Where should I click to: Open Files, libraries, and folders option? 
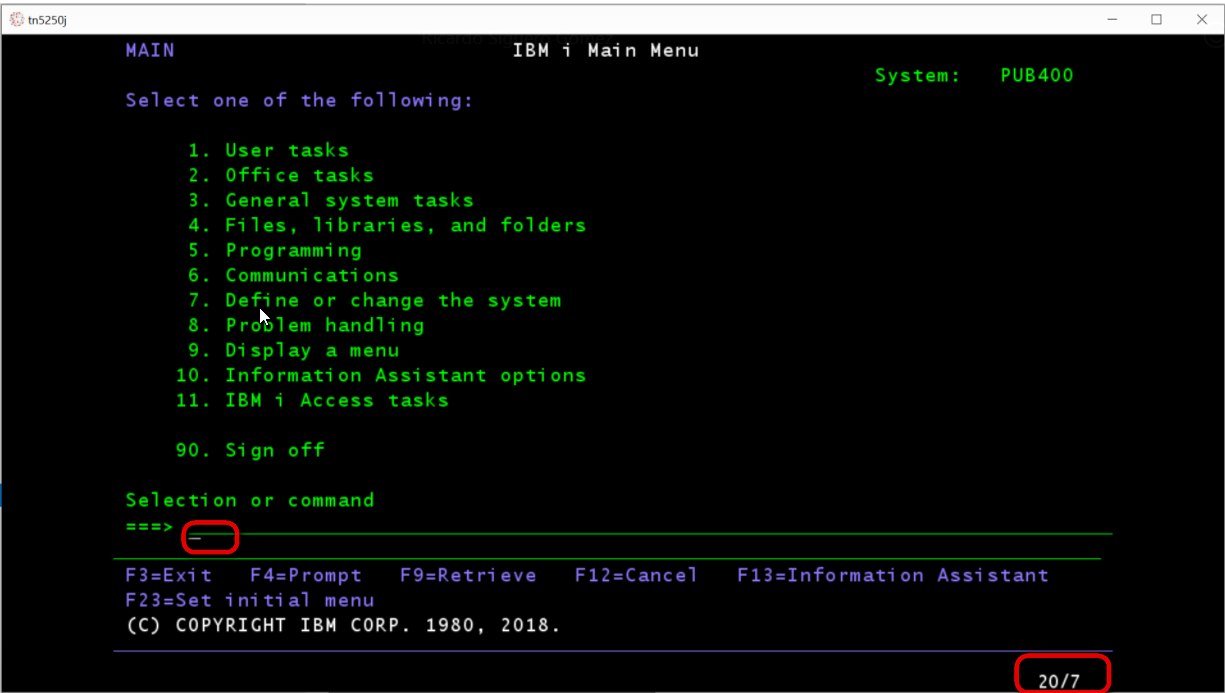coord(405,225)
